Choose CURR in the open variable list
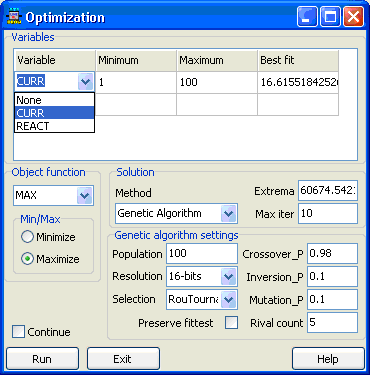The height and width of the screenshot is (375, 370). point(55,113)
